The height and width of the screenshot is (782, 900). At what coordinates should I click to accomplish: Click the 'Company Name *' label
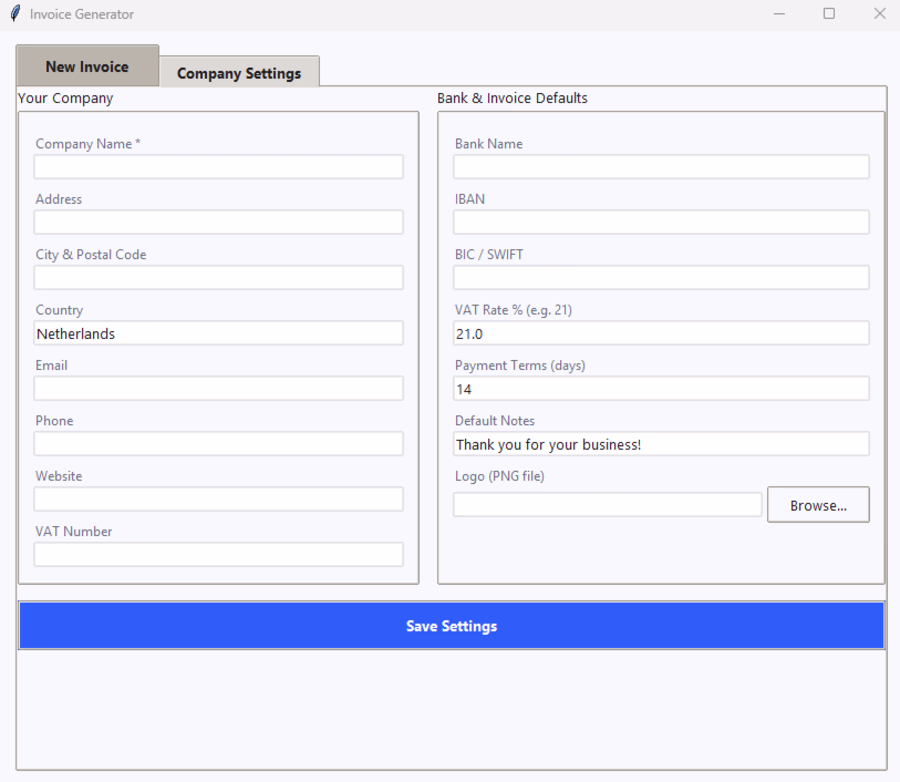[x=88, y=144]
